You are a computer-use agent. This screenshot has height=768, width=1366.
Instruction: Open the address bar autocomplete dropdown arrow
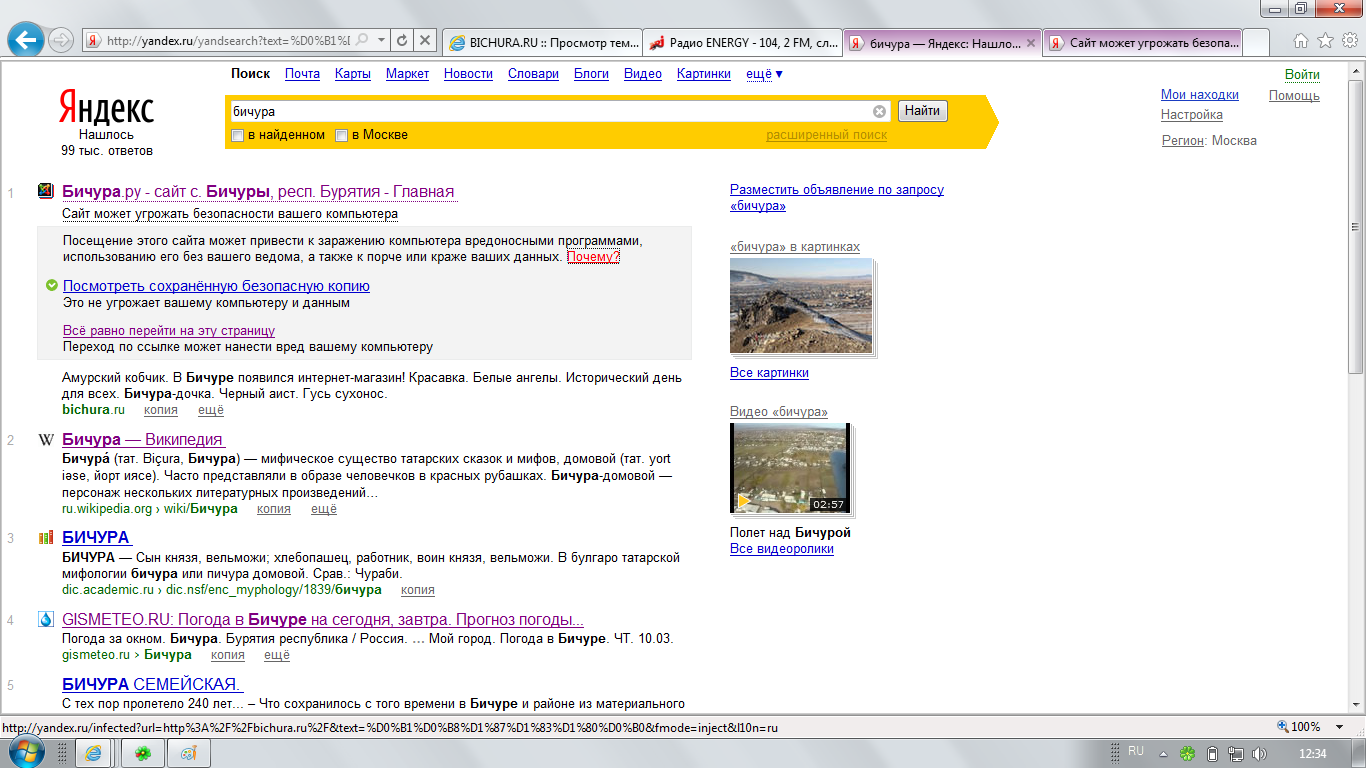coord(381,41)
